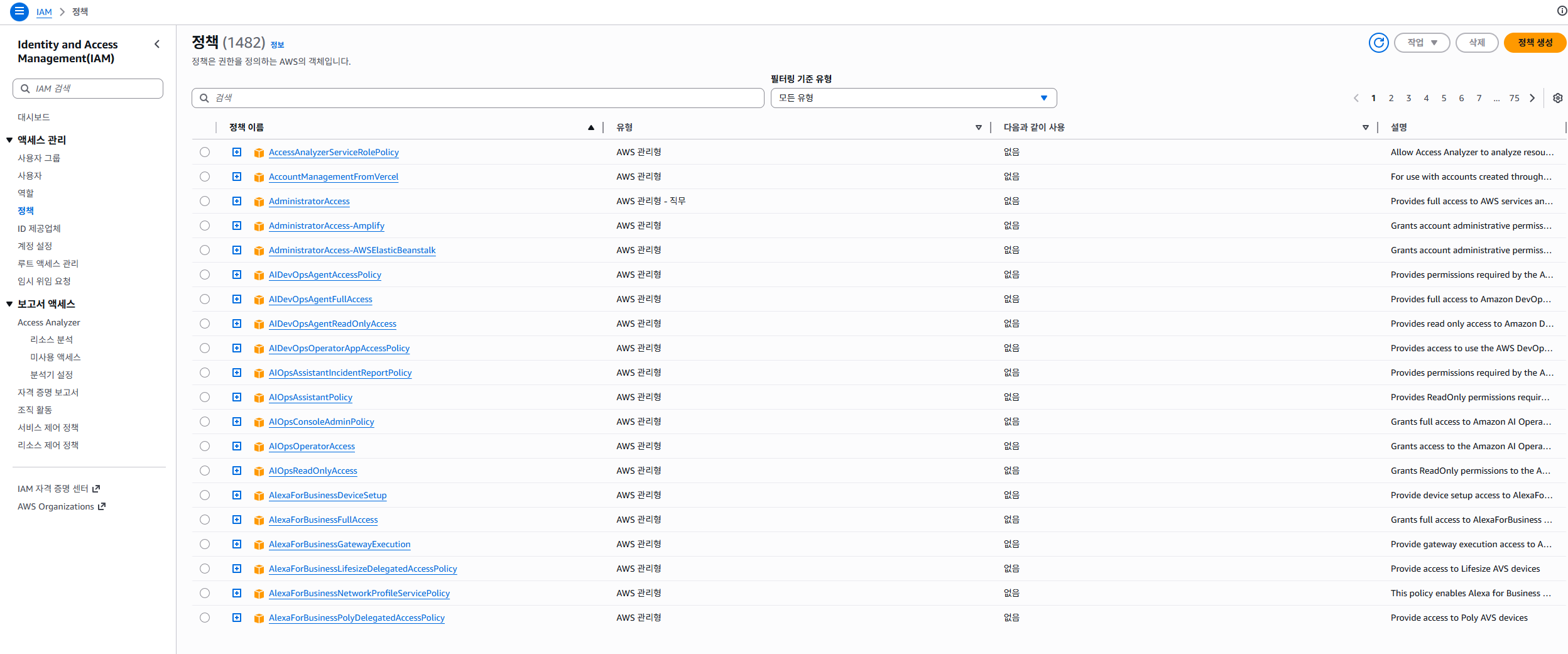1568x654 pixels.
Task: Click policy cube icon beside AdministratorAccess-Amplify
Action: coord(259,226)
